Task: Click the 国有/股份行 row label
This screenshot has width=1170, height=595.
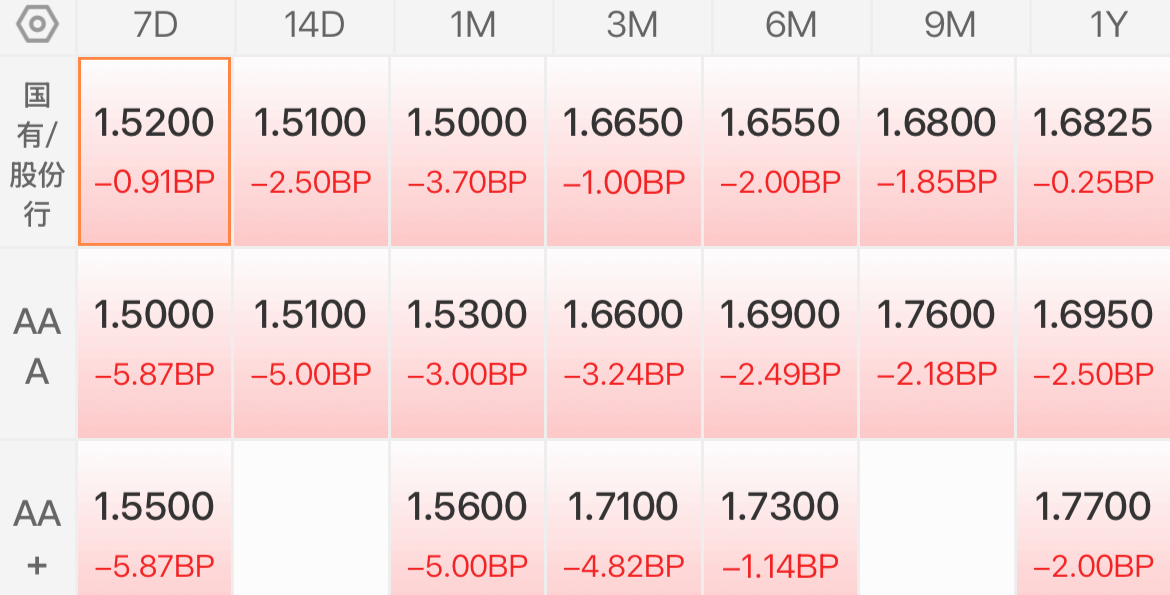Action: (x=37, y=154)
